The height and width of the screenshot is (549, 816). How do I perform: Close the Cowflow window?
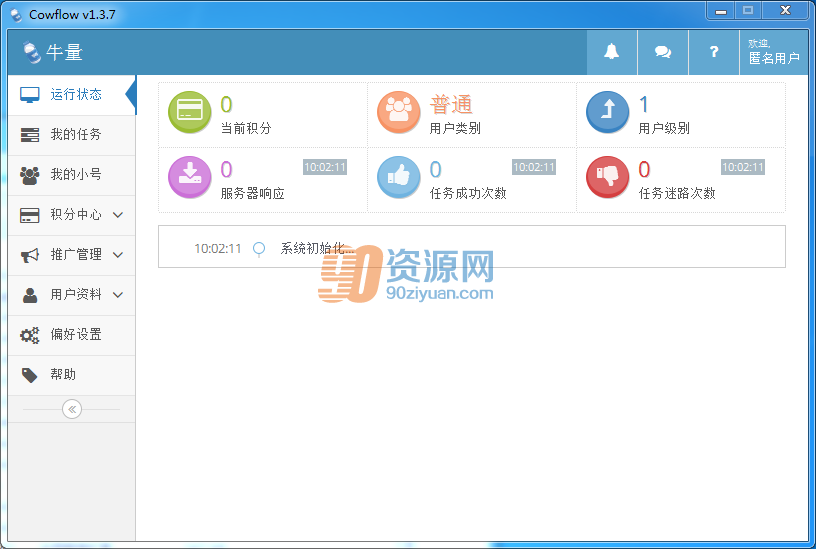coord(785,10)
